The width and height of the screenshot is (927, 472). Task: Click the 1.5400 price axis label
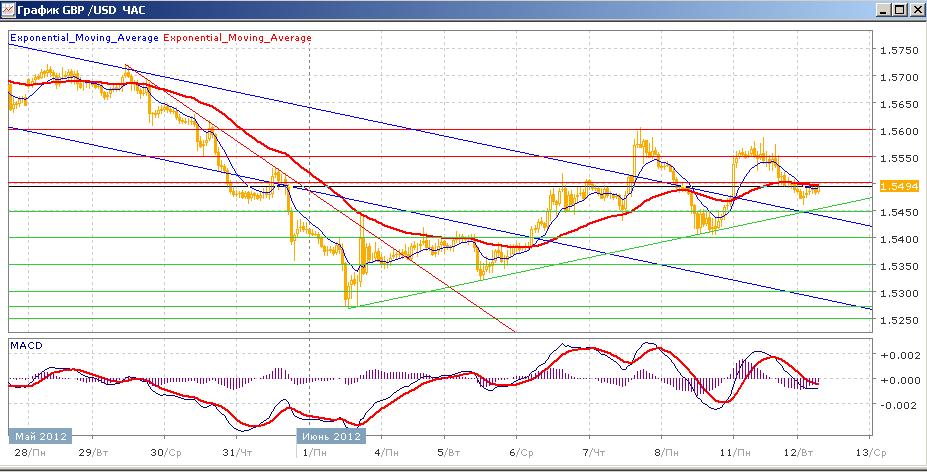pos(899,239)
